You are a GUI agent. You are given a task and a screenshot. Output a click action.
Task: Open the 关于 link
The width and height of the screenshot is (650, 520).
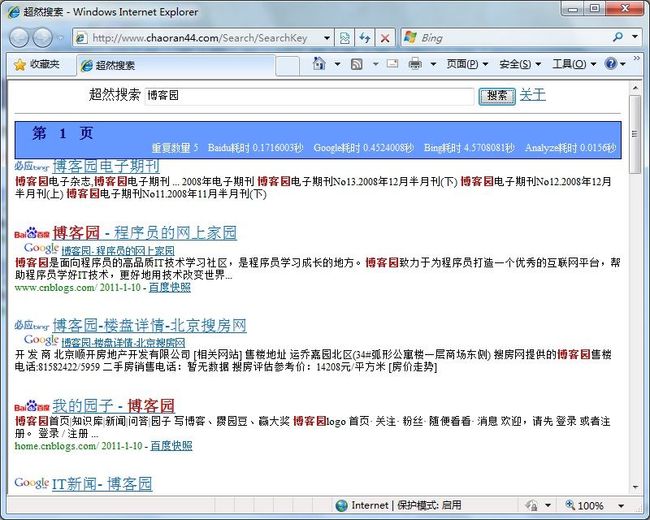click(533, 95)
